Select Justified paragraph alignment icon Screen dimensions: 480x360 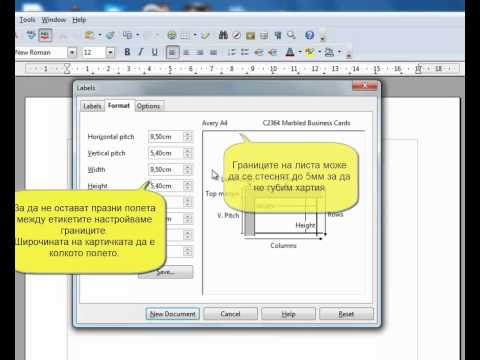pyautogui.click(x=214, y=52)
